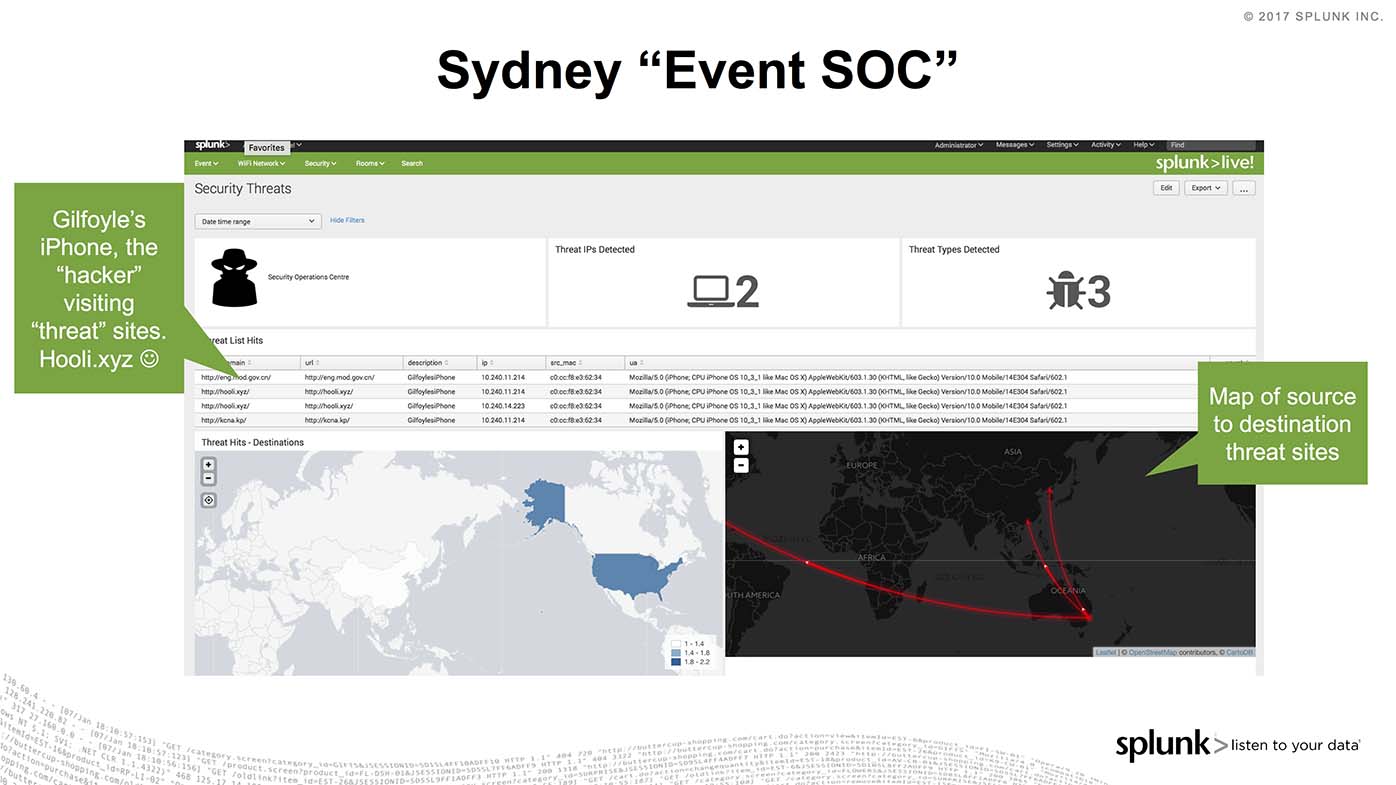Open the Activity menu

pos(1106,145)
